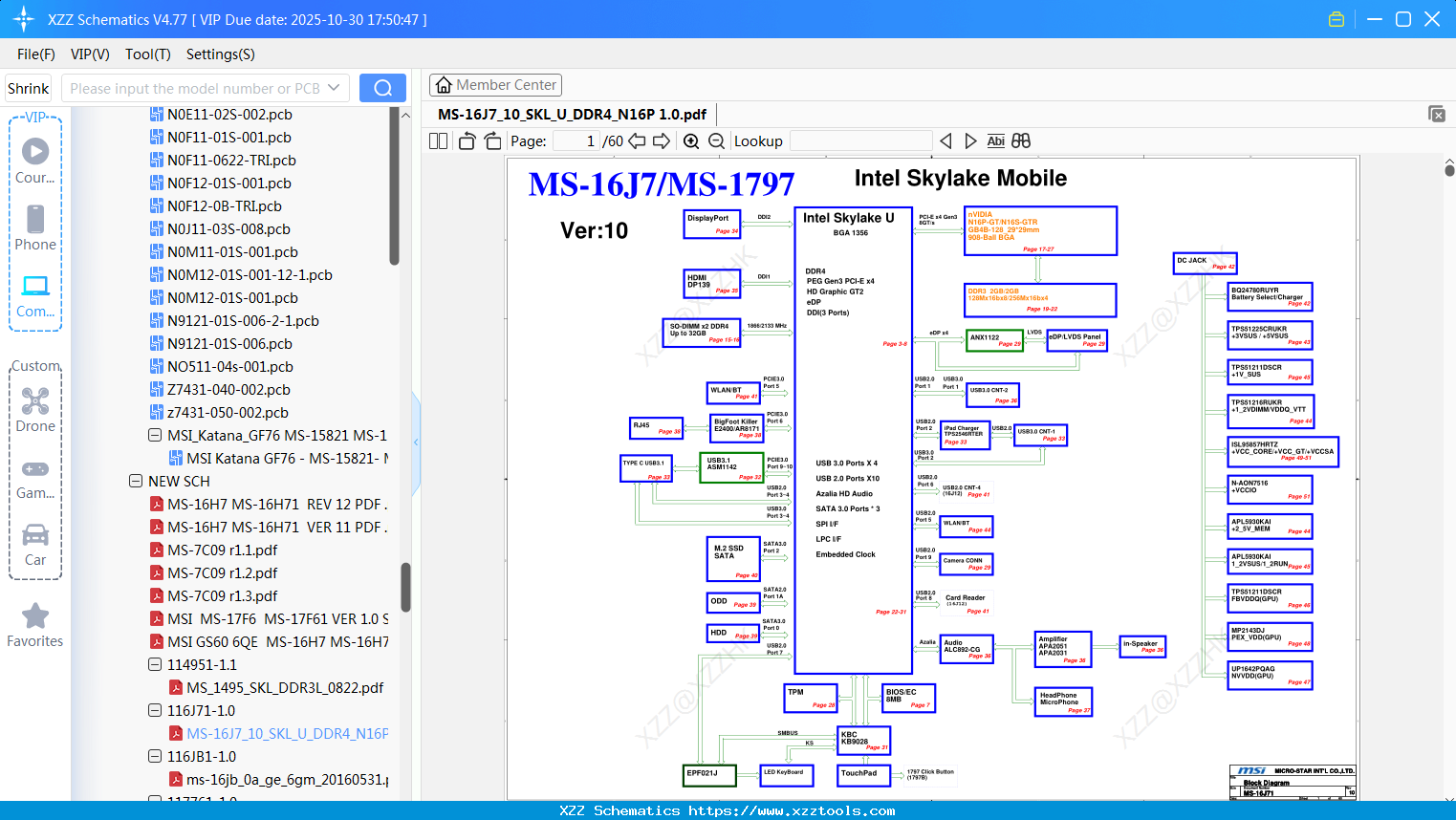Rotate page clockwise
The image size is (1456, 820).
(492, 141)
